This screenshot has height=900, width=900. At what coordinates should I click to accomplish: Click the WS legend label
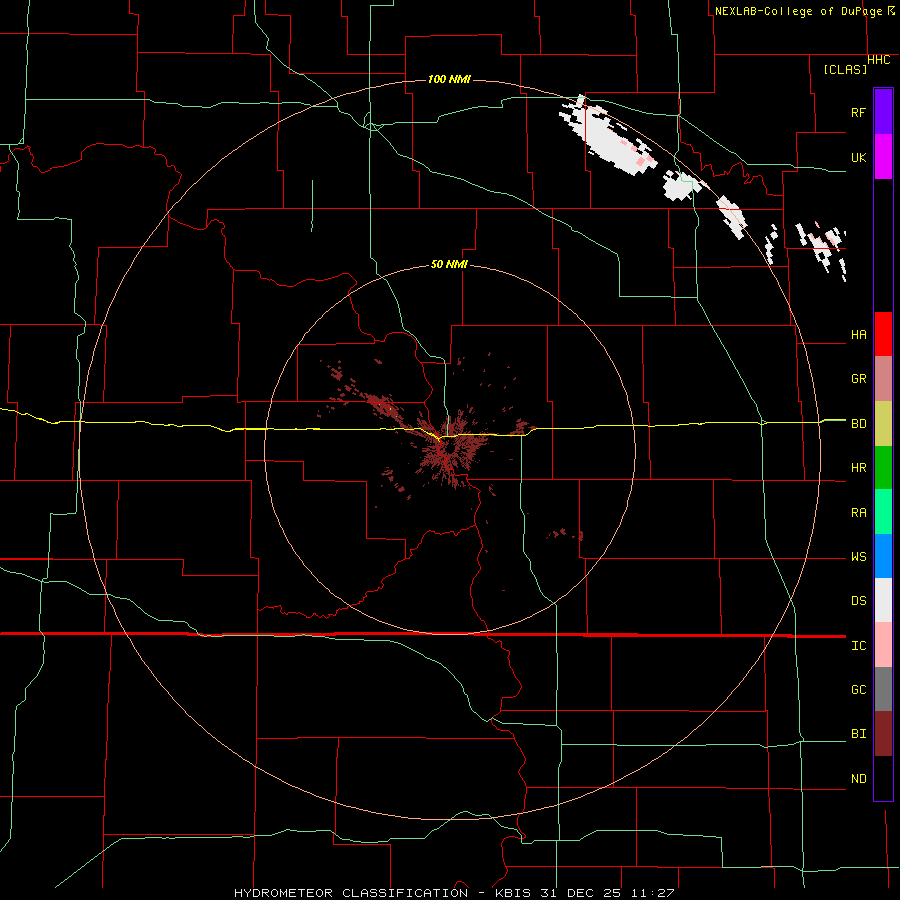858,557
